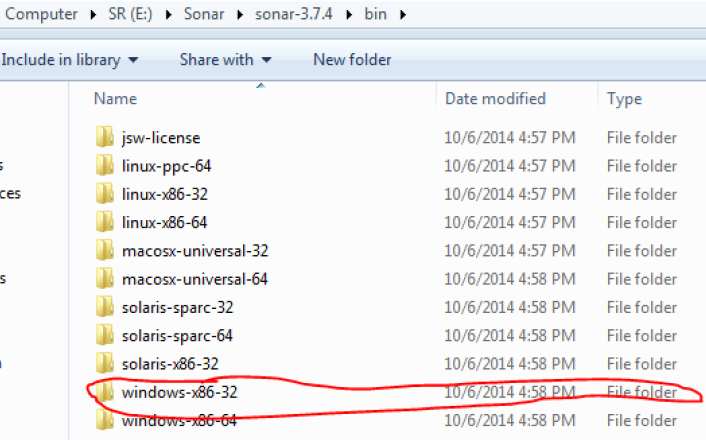
Task: Sort by the Name column header
Action: tap(115, 99)
